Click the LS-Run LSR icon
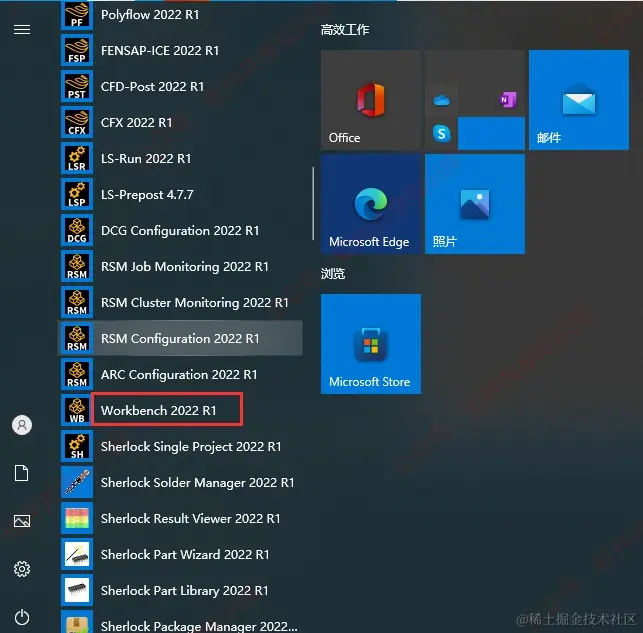643x633 pixels. tap(77, 159)
